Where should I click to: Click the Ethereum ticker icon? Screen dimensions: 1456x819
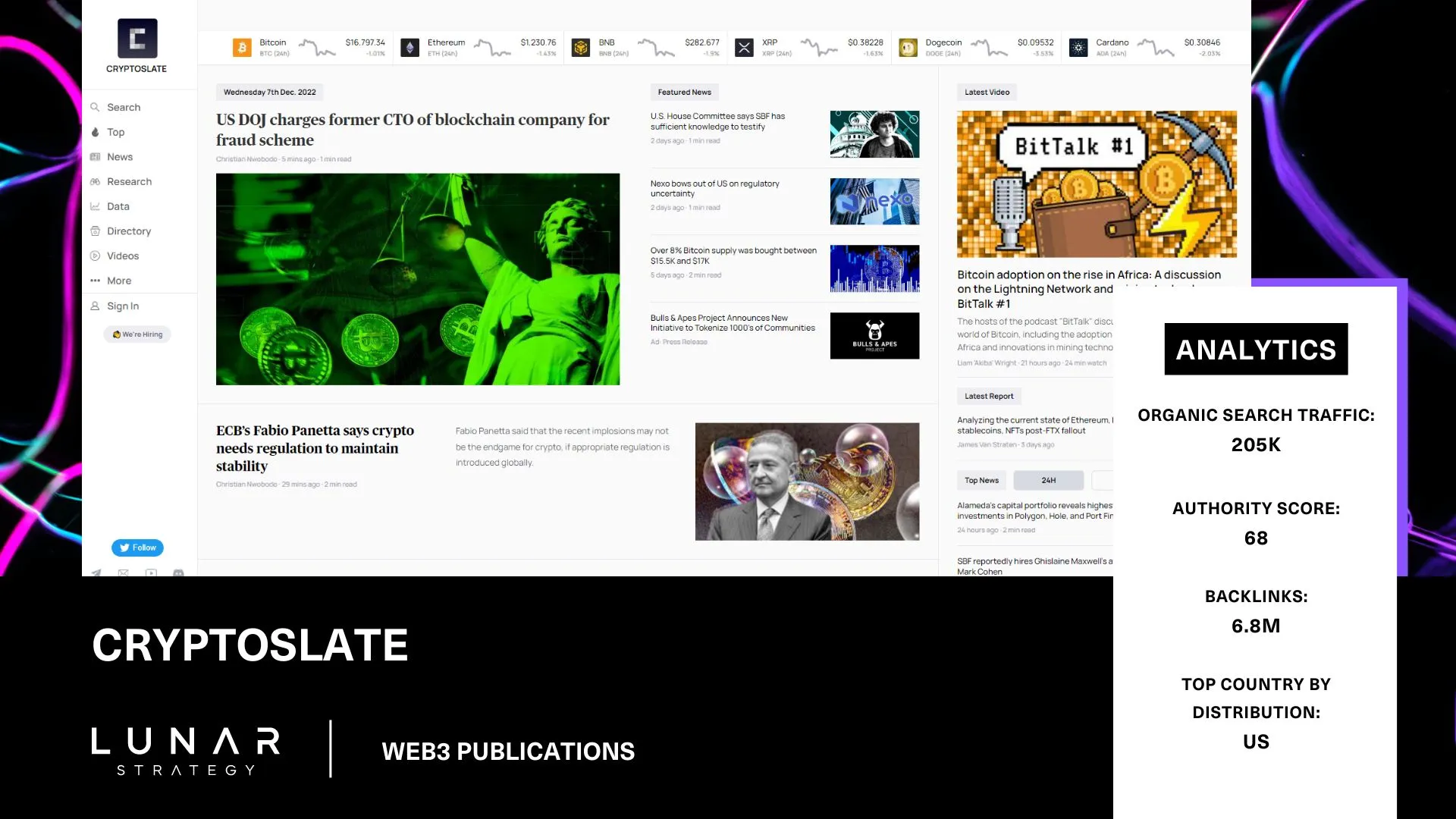pos(409,48)
